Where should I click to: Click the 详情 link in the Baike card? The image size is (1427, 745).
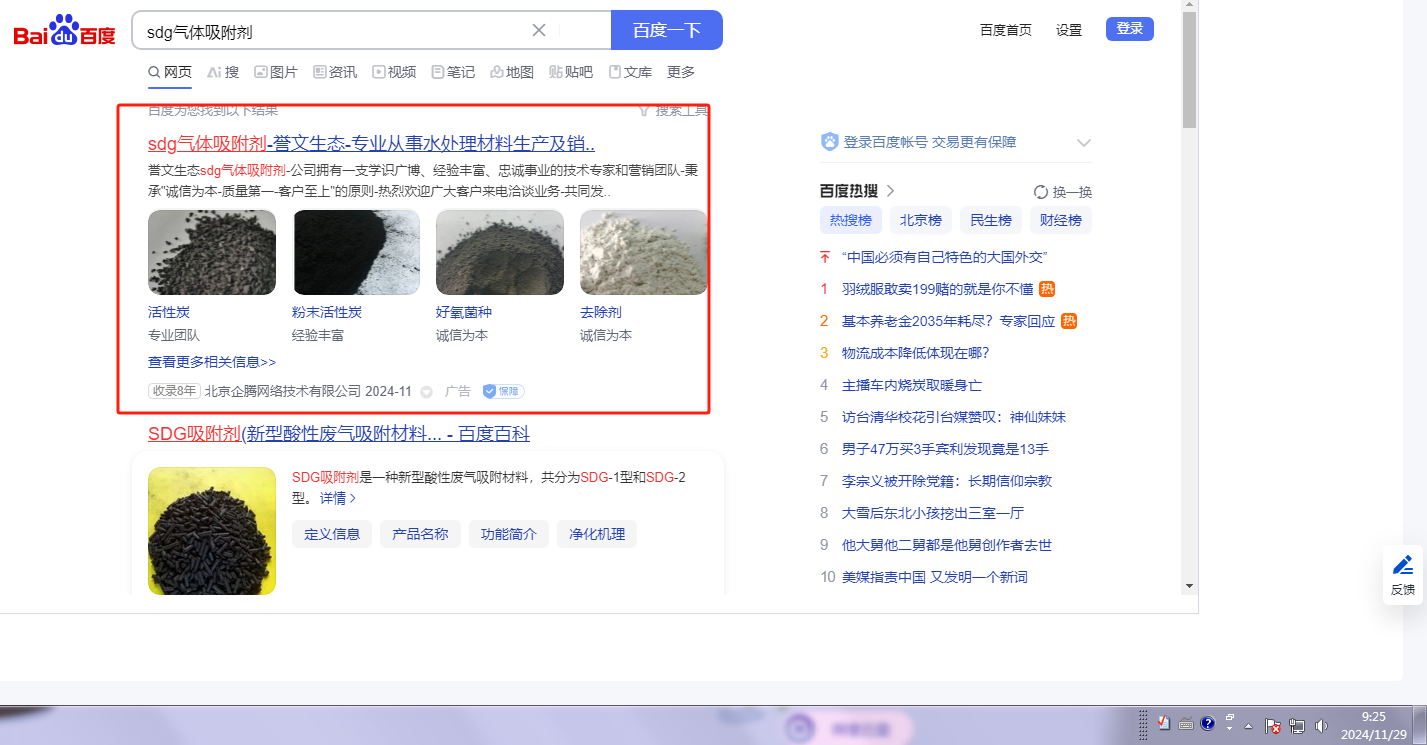coord(338,498)
